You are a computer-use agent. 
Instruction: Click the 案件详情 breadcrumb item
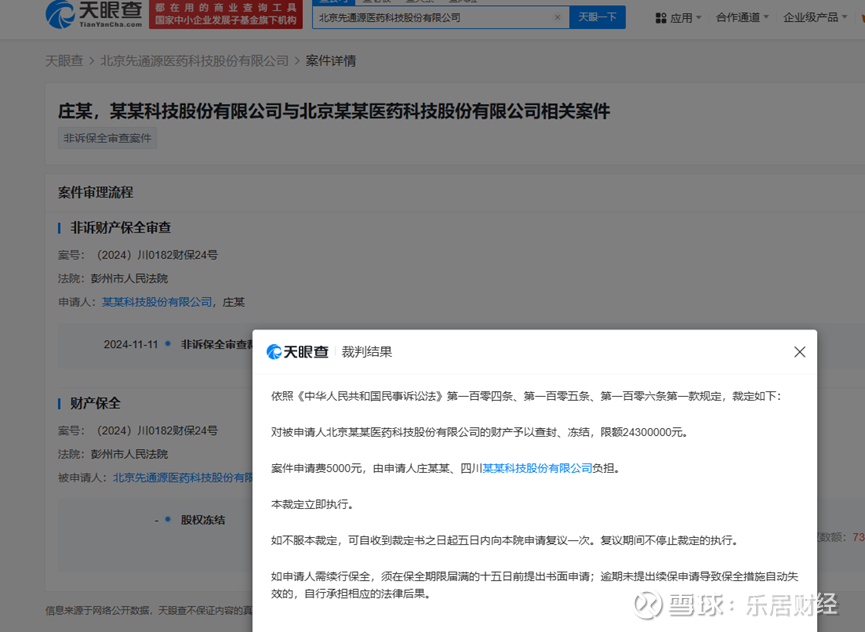point(331,61)
